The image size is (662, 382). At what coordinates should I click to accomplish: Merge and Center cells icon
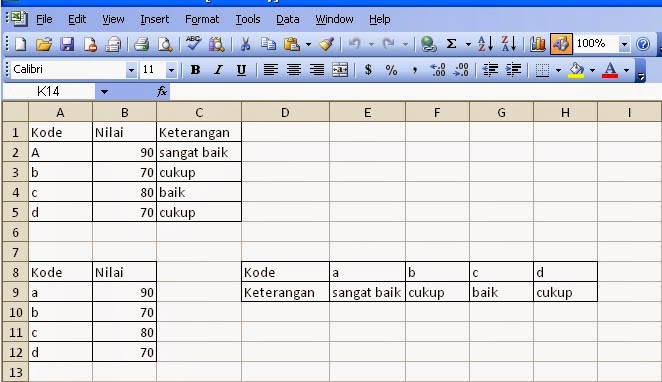(x=340, y=70)
